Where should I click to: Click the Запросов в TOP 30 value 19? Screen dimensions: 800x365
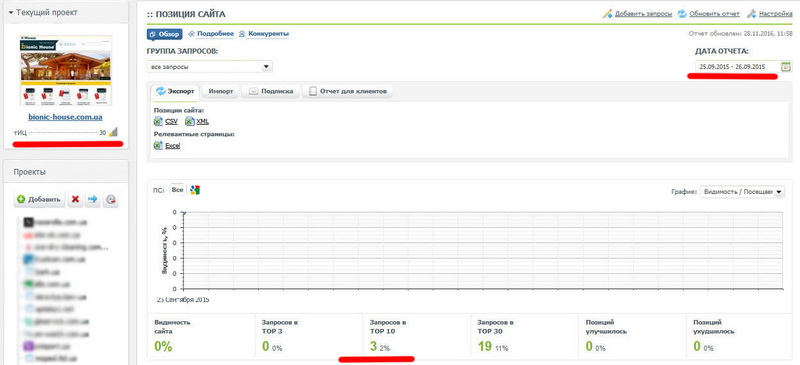click(x=484, y=347)
